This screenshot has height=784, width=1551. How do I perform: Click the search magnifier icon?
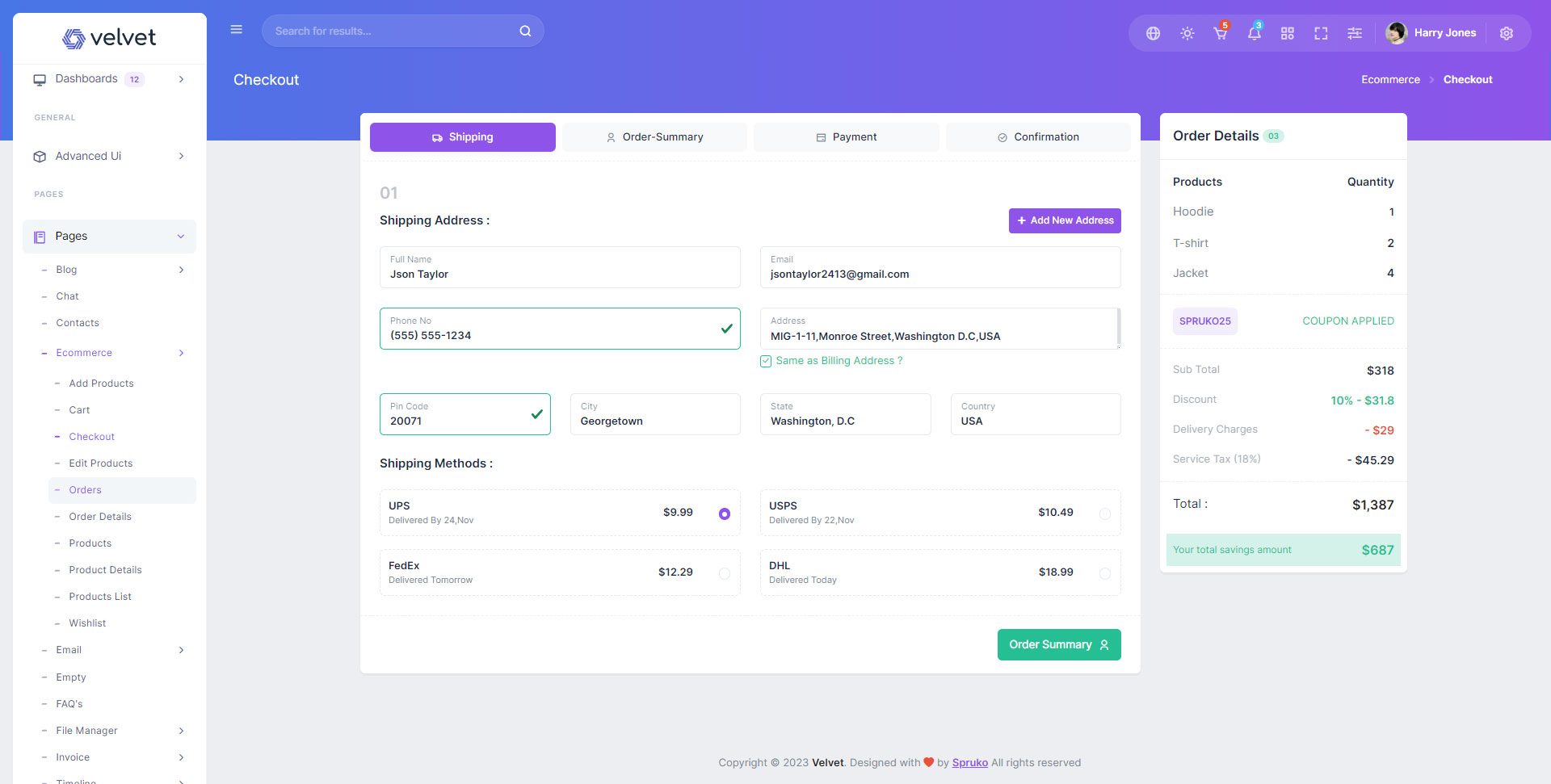click(525, 31)
